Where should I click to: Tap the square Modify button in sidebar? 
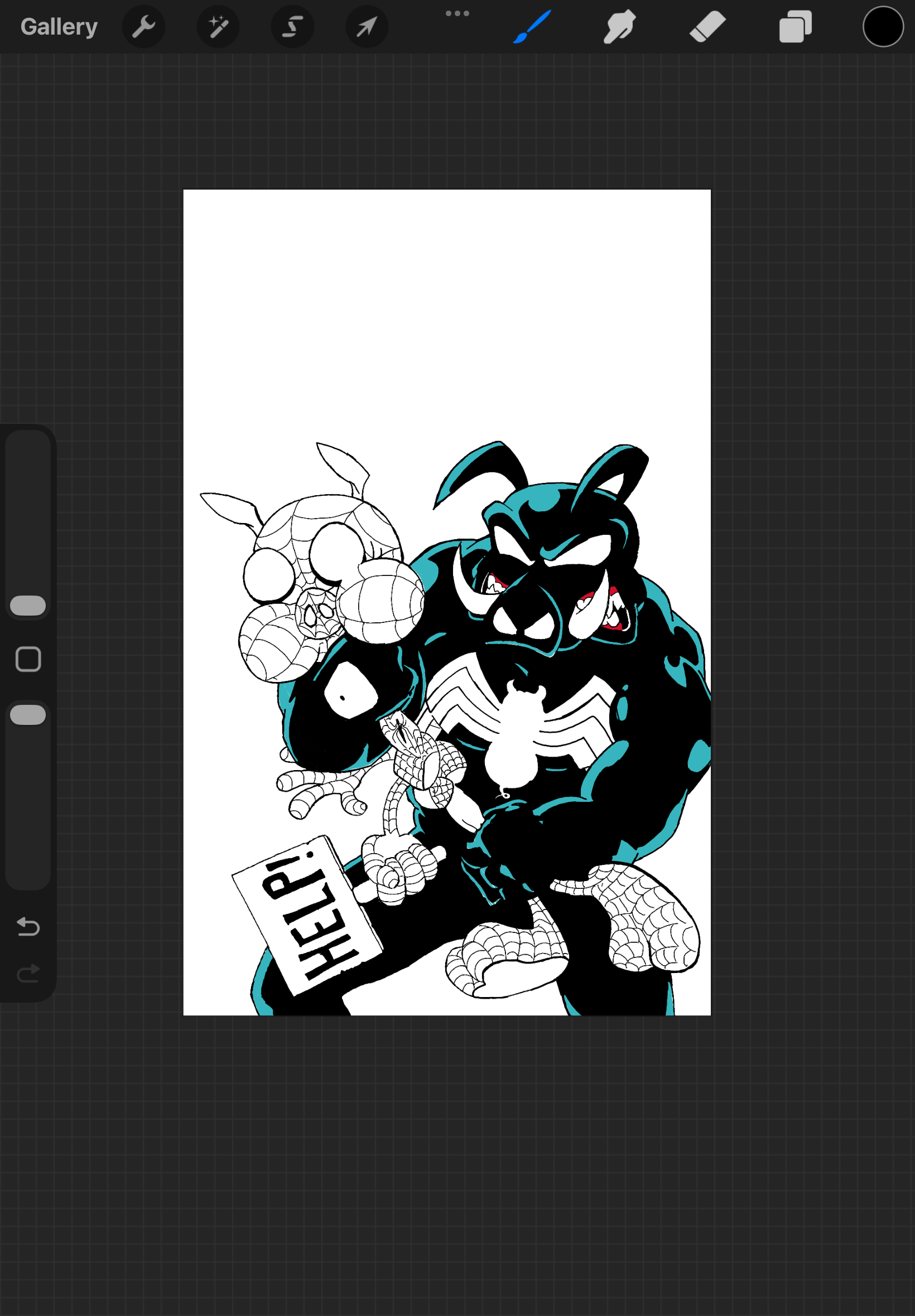coord(28,660)
